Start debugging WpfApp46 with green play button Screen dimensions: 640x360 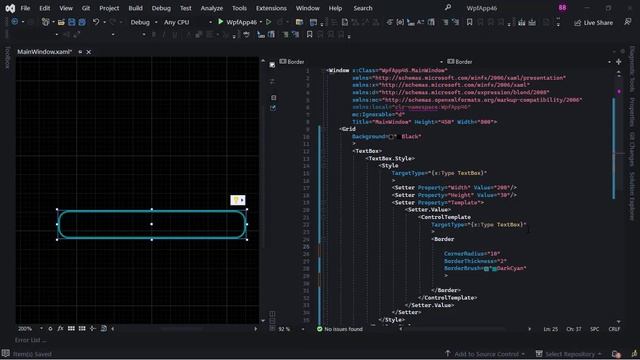click(220, 22)
